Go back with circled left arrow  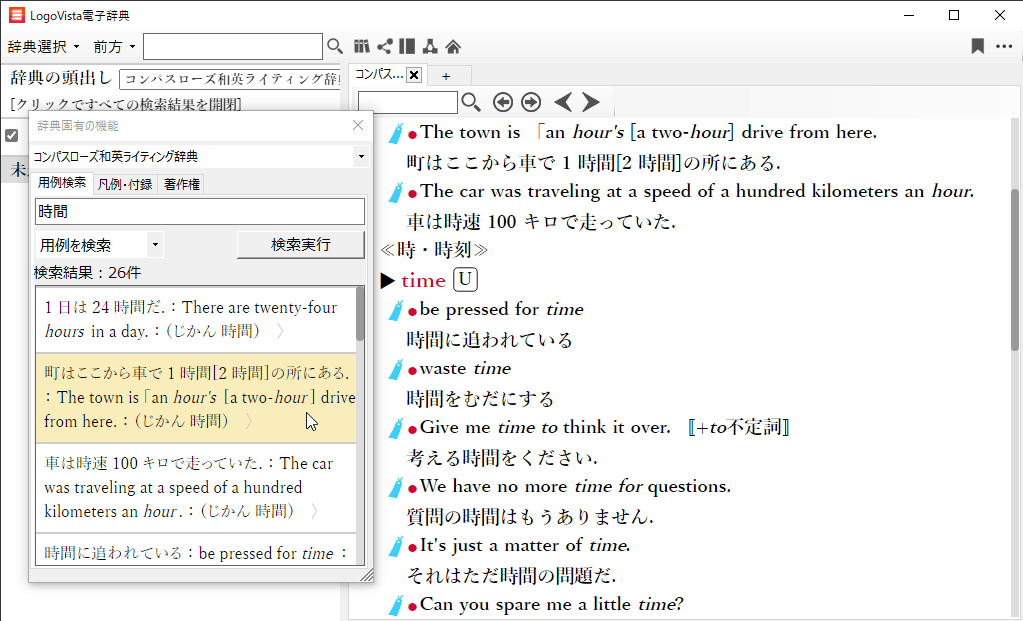tap(502, 102)
